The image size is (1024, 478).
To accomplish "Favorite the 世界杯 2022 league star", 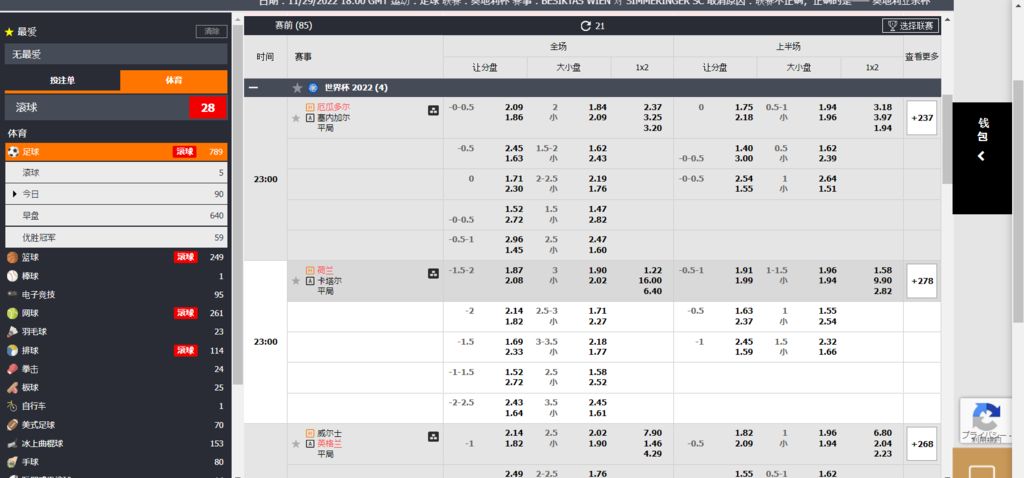I will (x=297, y=88).
